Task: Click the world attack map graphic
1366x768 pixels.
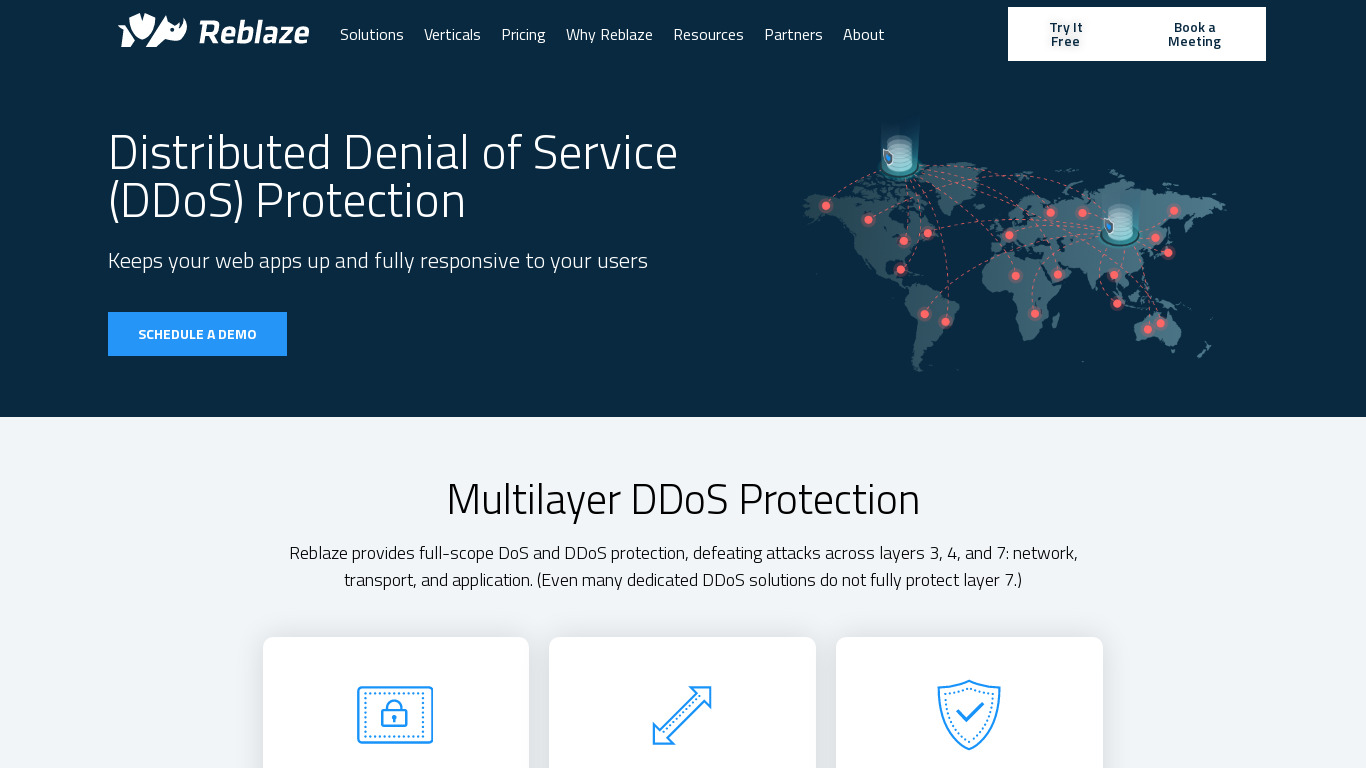Action: [1013, 248]
